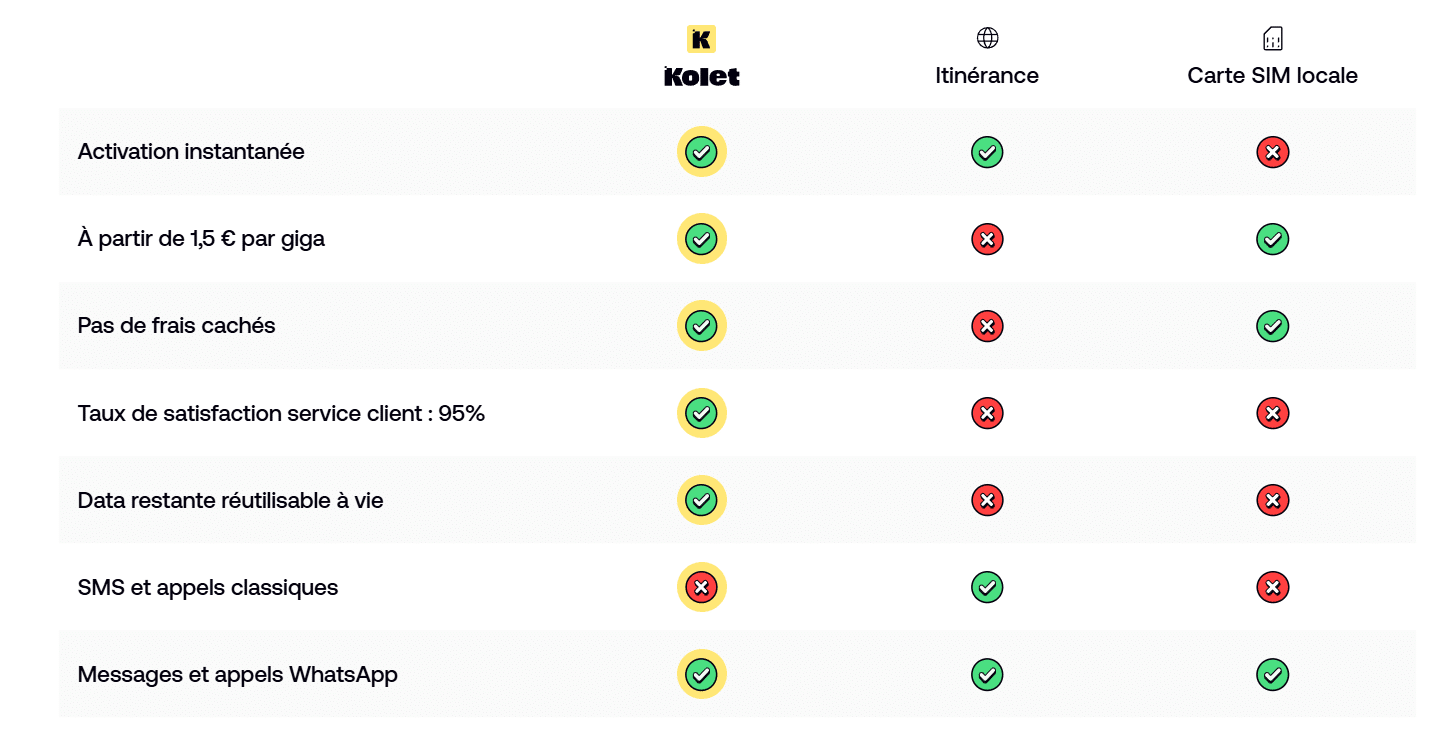Click the "Data restante réutilisable à vie" label
The image size is (1440, 741).
pos(230,500)
